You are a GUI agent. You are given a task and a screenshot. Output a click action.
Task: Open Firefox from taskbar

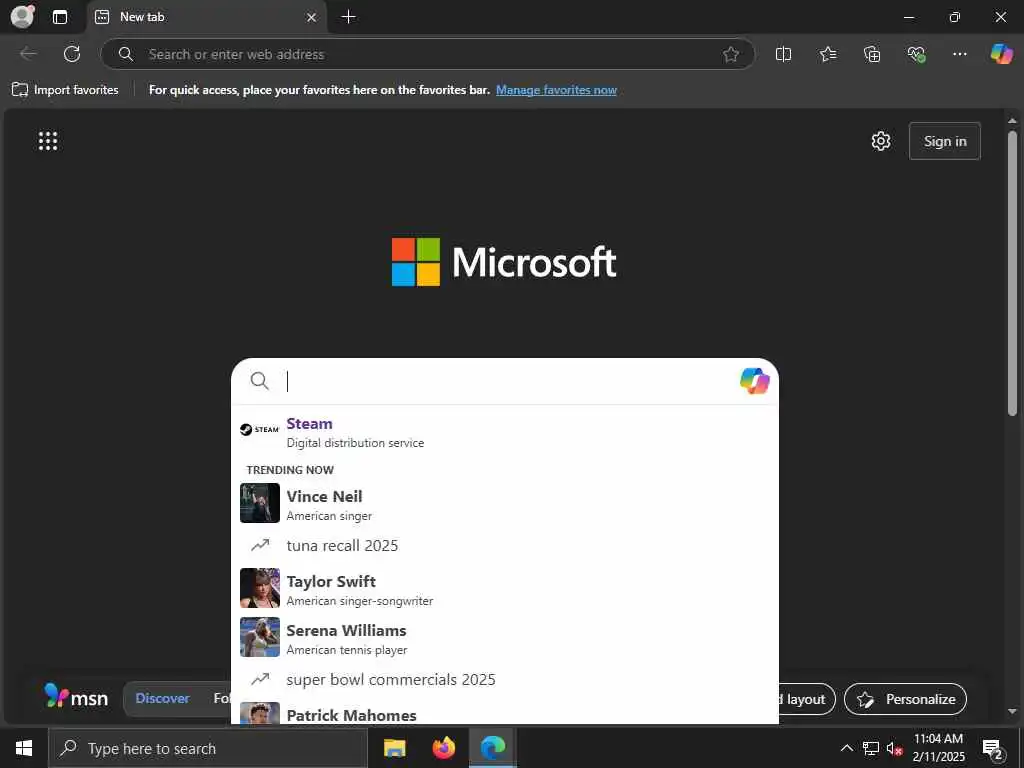pos(444,748)
